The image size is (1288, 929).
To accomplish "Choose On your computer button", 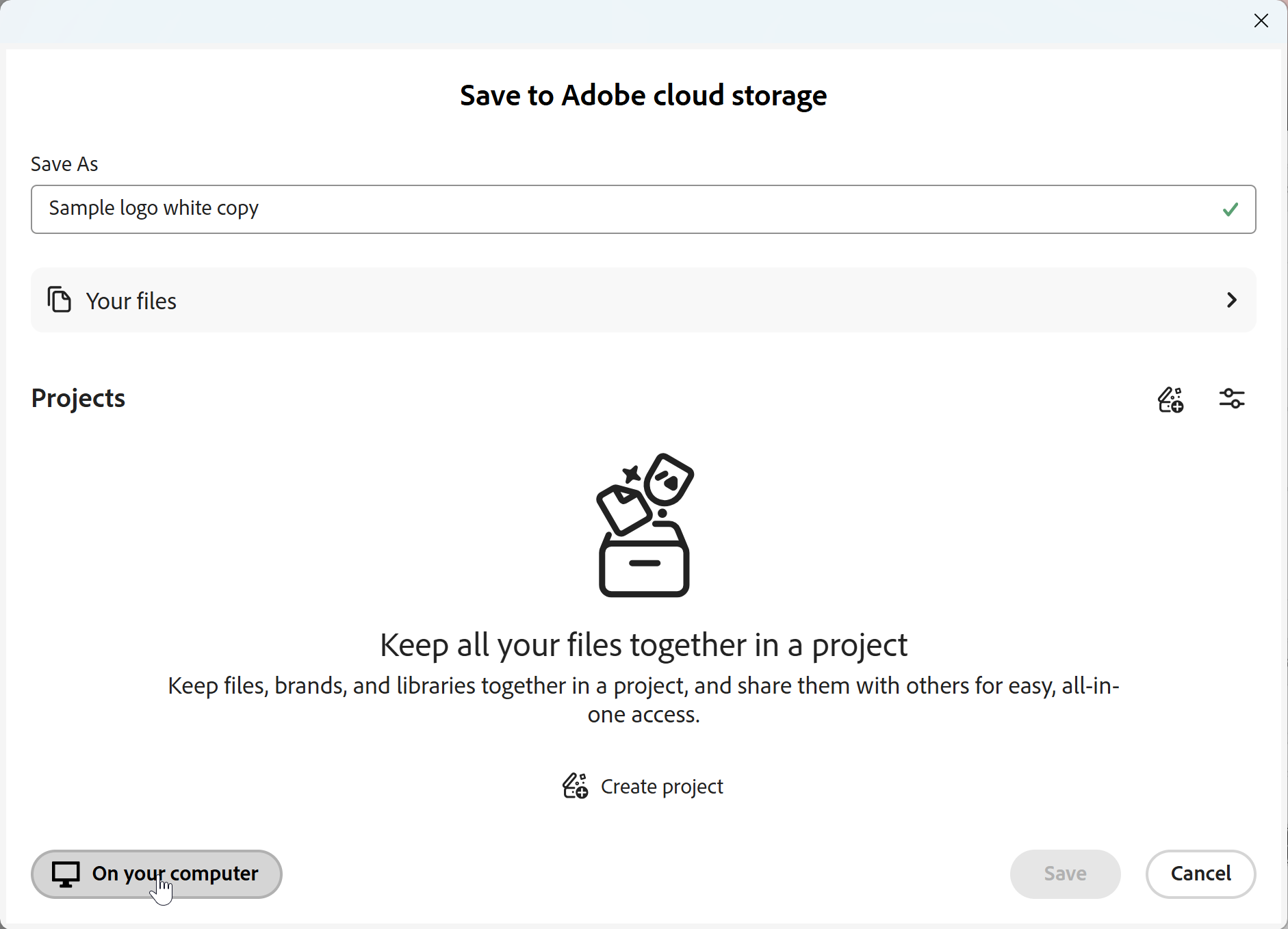I will (x=157, y=874).
